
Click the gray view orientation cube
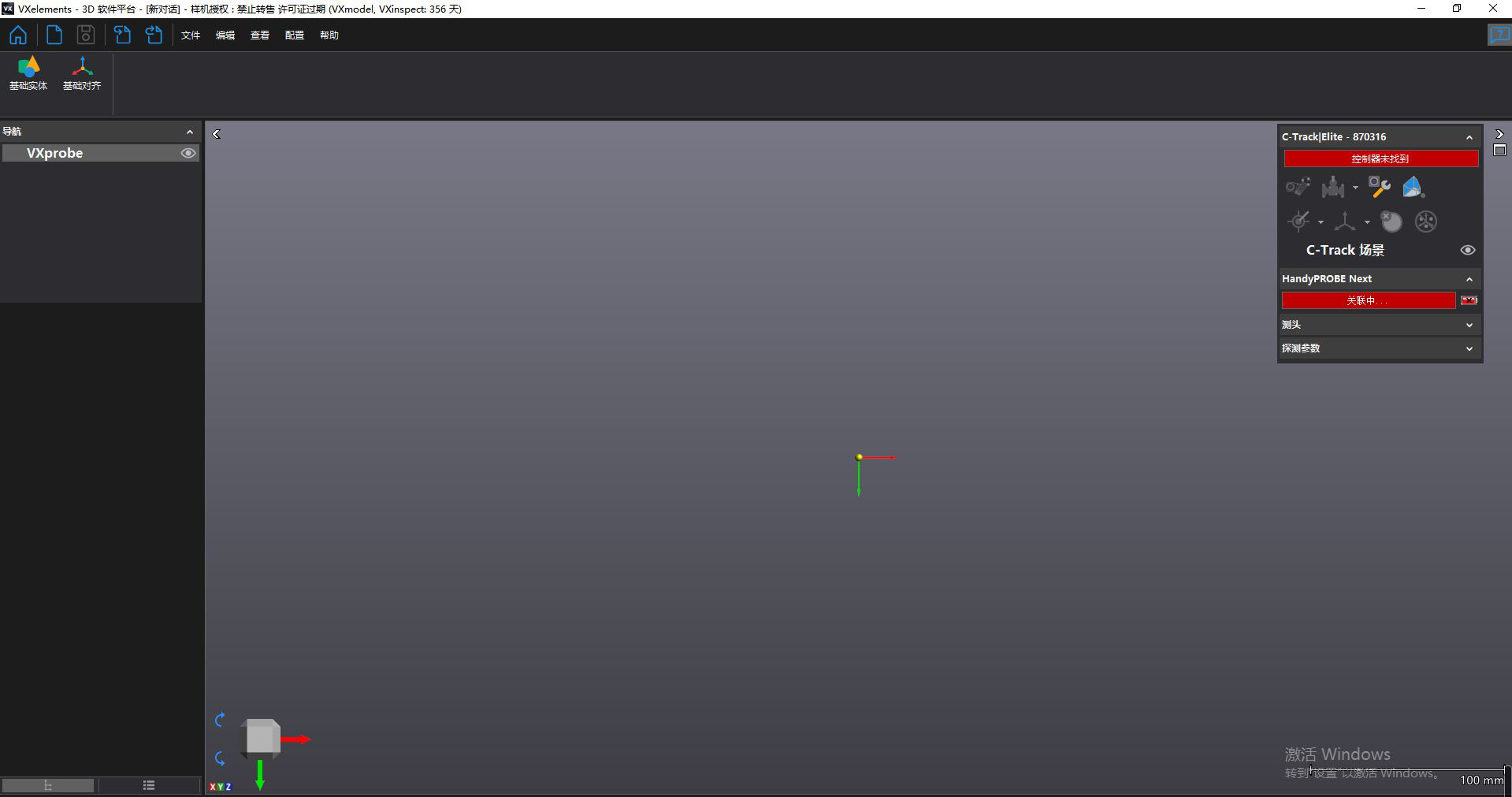262,738
